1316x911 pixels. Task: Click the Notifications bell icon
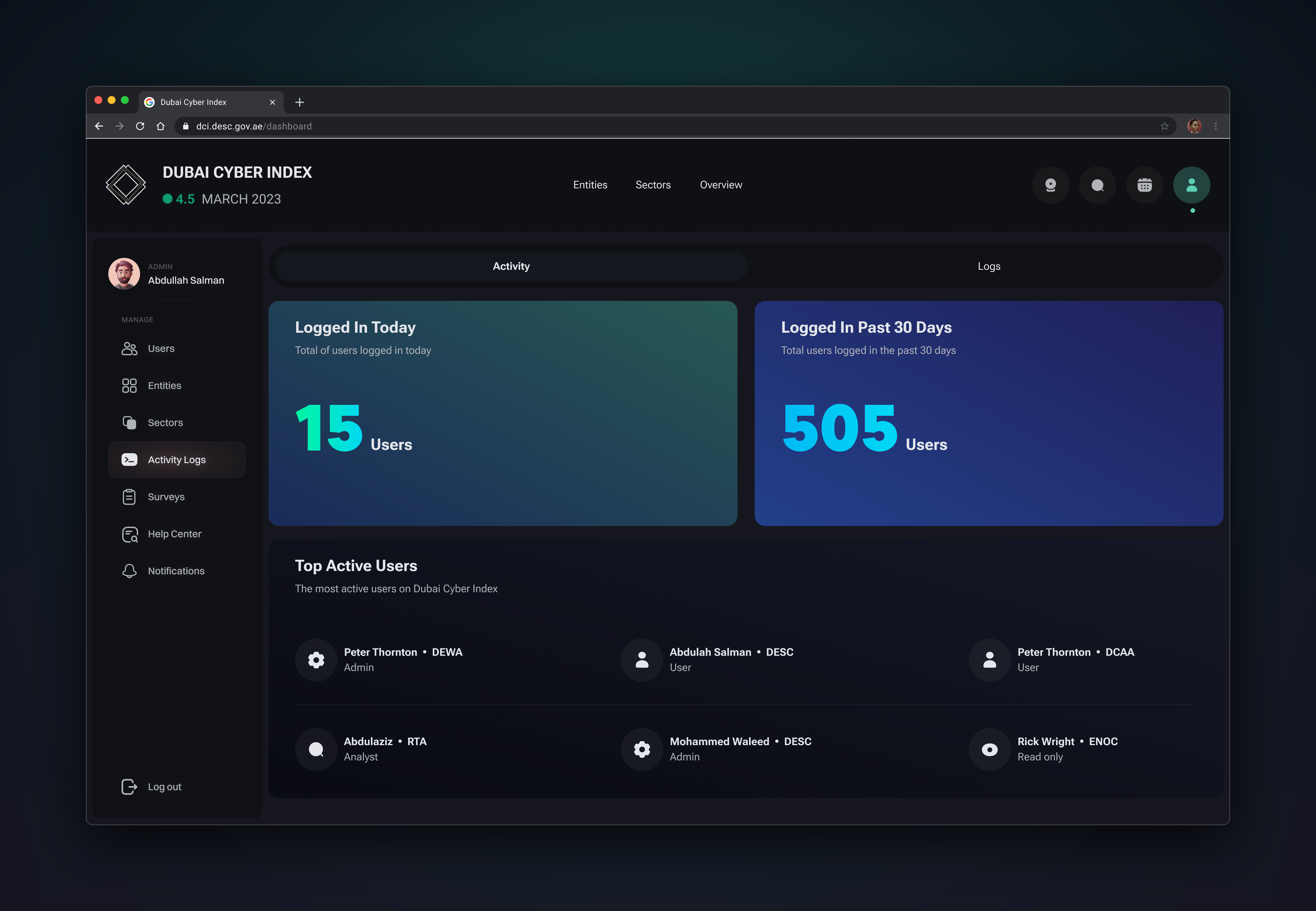pos(130,571)
